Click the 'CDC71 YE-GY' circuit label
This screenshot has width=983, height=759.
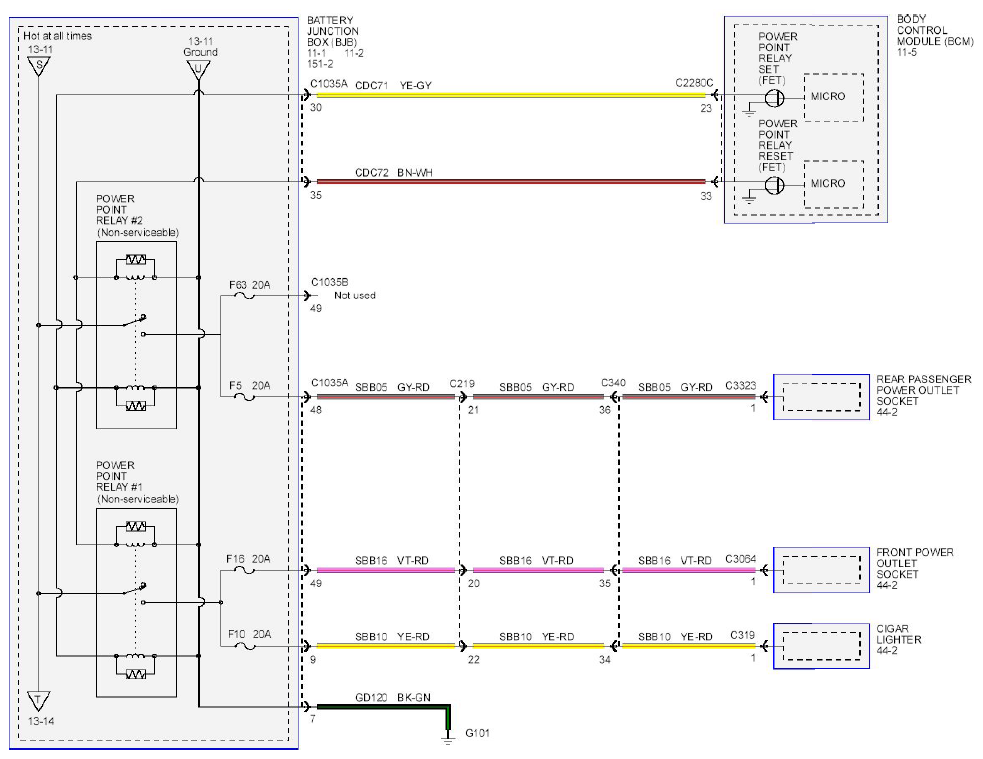click(394, 85)
